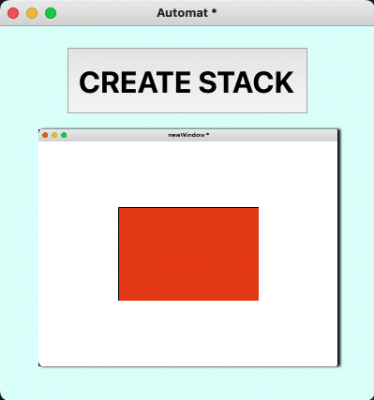Click white area left of red rectangle
This screenshot has height=400, width=374.
coord(78,254)
